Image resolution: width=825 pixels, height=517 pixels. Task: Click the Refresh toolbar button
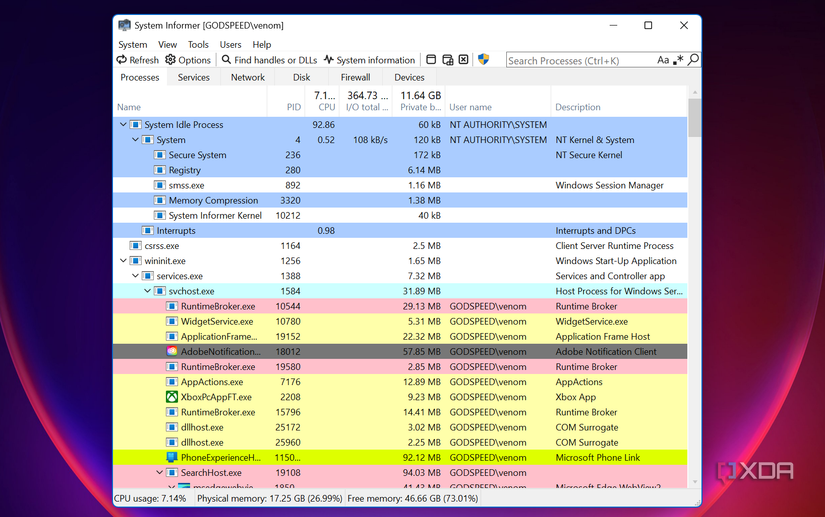coord(137,60)
